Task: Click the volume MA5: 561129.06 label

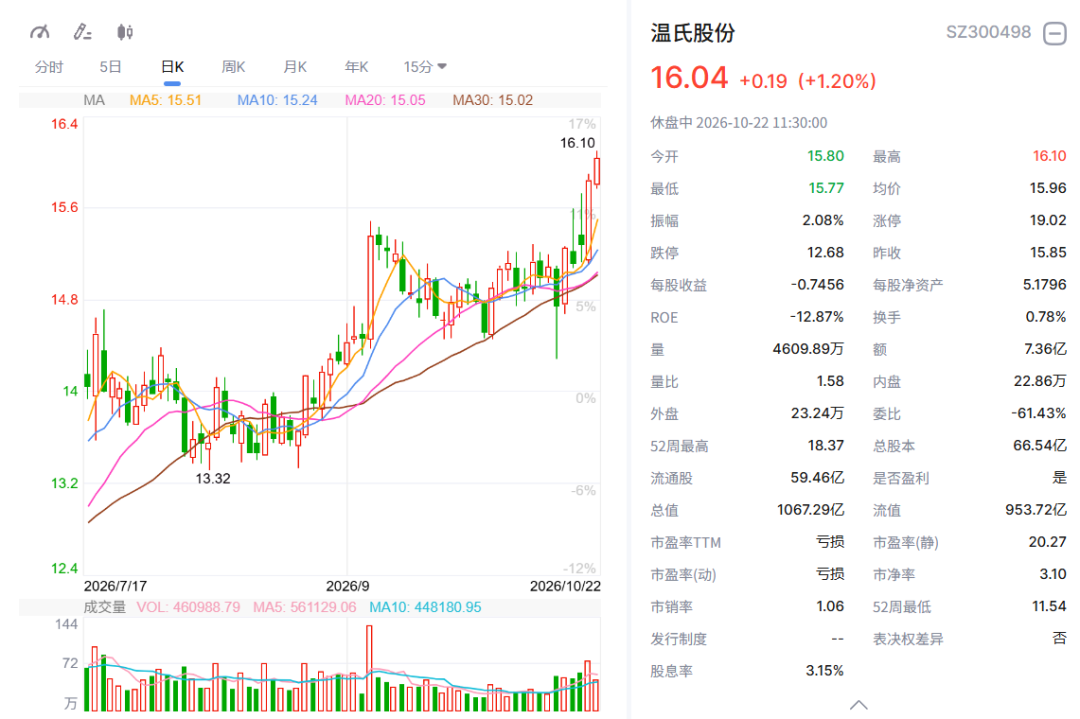Action: point(304,607)
